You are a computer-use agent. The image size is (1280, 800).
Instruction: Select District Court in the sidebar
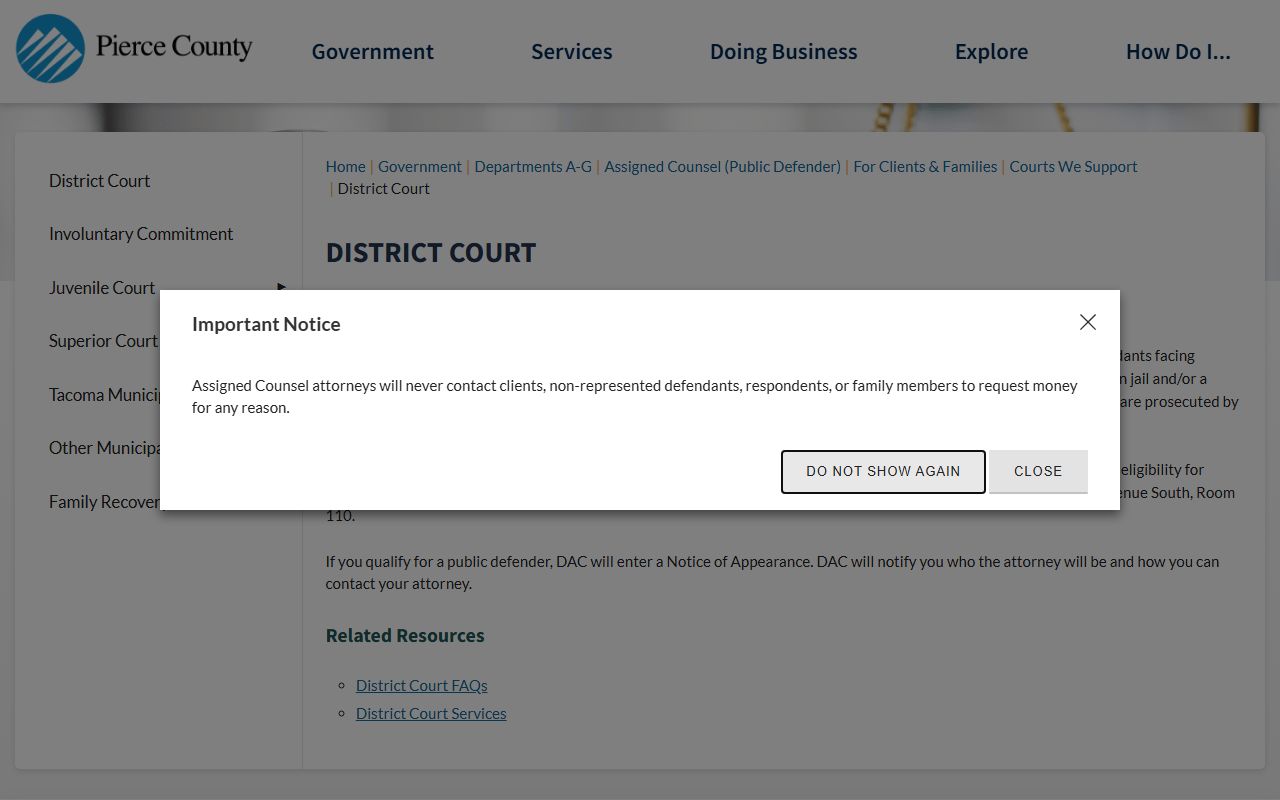coord(99,181)
